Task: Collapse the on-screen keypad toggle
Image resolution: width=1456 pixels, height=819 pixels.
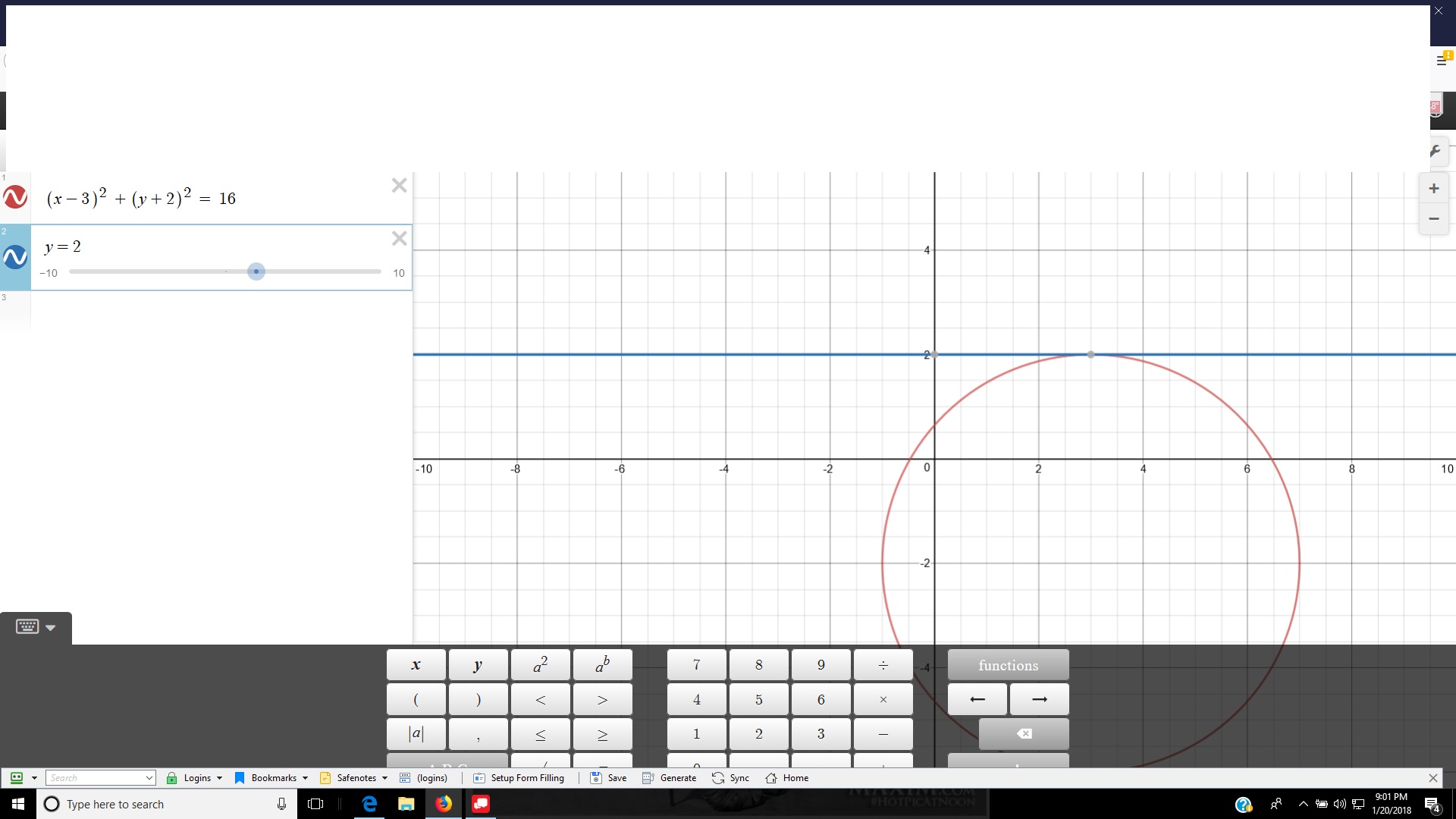Action: [36, 627]
